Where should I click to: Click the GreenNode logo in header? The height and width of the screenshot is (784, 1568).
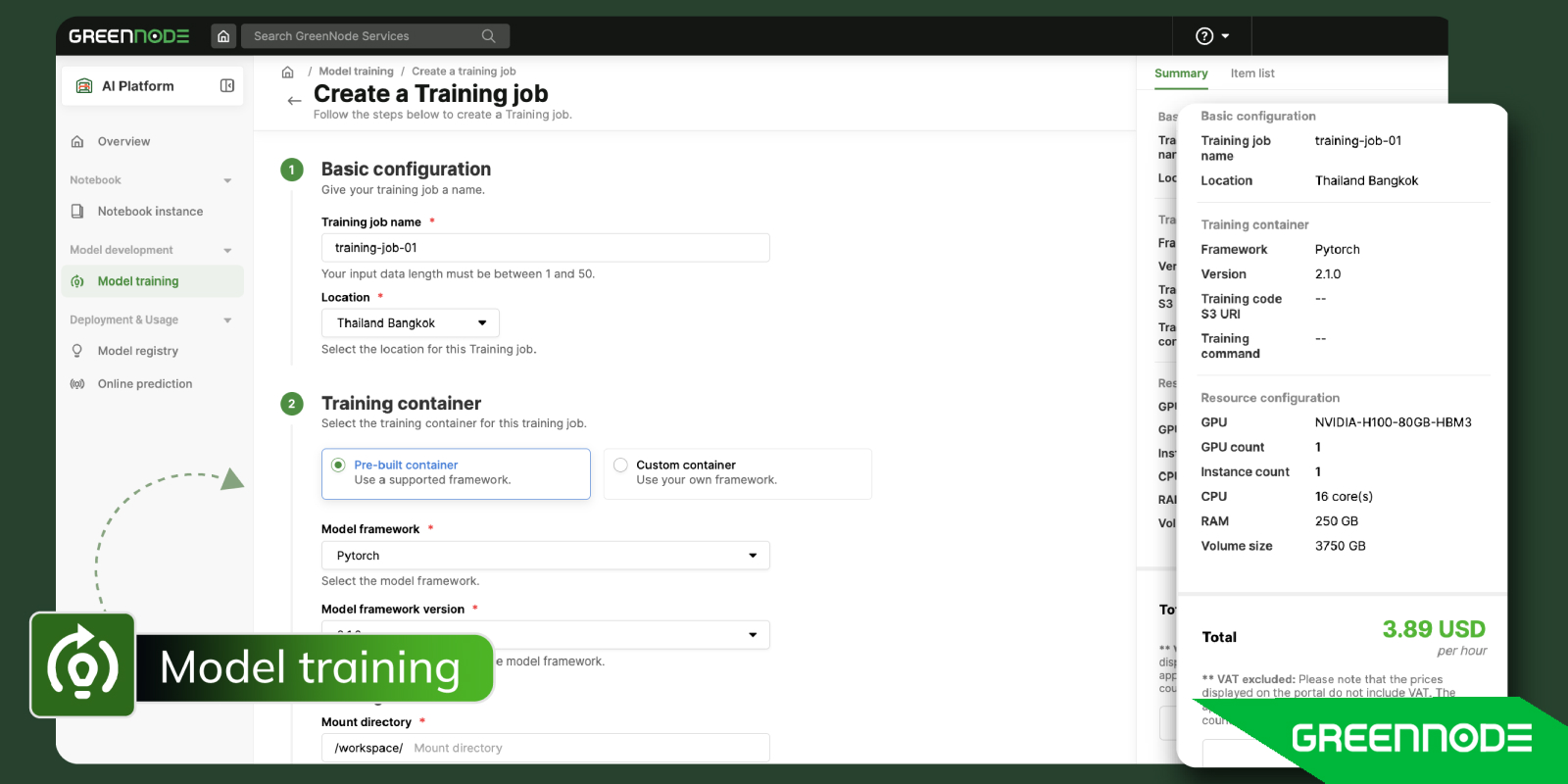128,36
